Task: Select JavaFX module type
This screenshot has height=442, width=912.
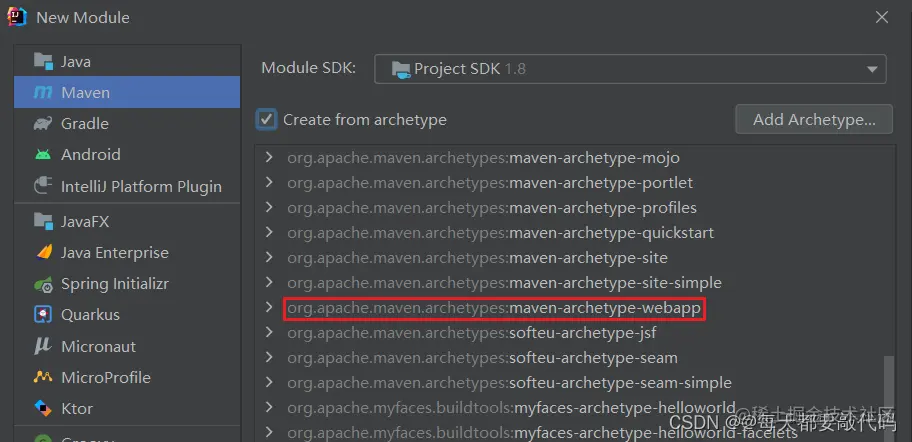Action: click(127, 222)
